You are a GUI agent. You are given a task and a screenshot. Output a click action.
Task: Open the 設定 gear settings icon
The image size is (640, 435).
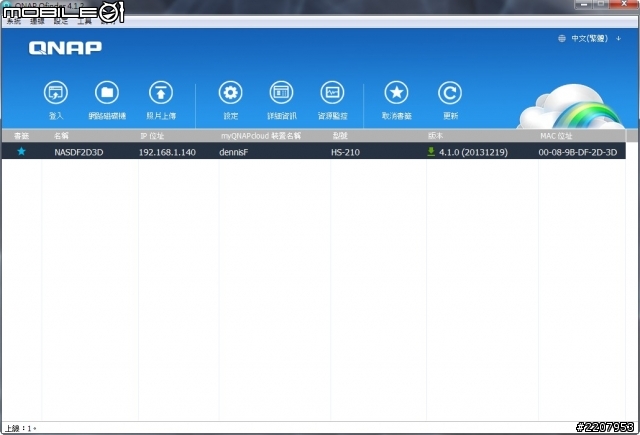pyautogui.click(x=231, y=93)
